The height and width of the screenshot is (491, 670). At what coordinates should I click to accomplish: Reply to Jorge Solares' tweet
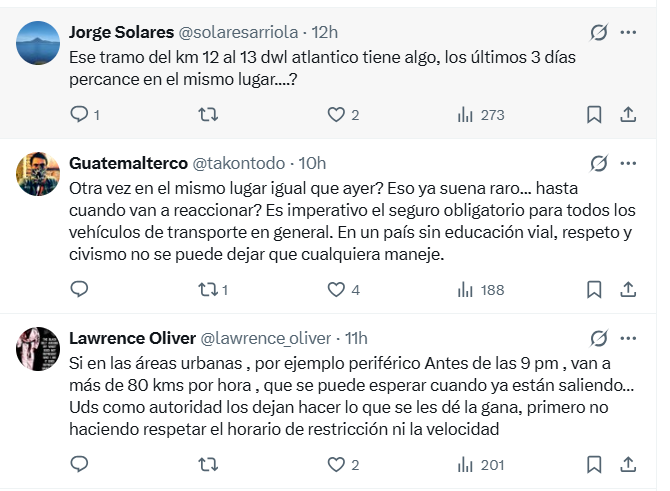pyautogui.click(x=80, y=115)
